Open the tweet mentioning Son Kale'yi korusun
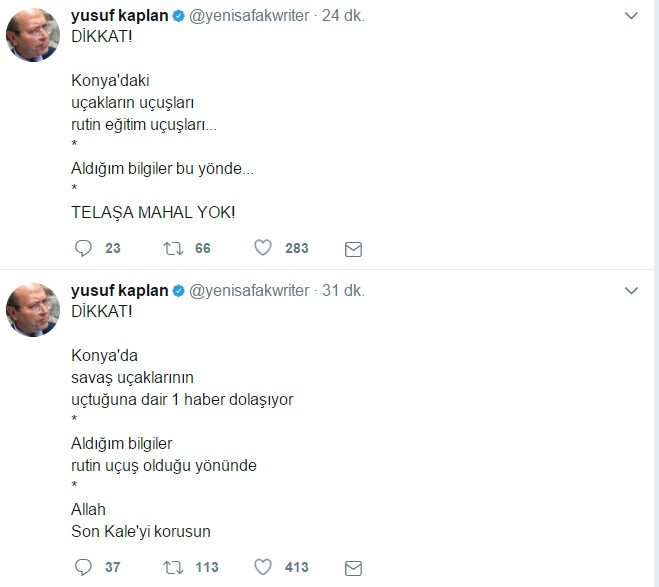659x587 pixels. (x=141, y=531)
